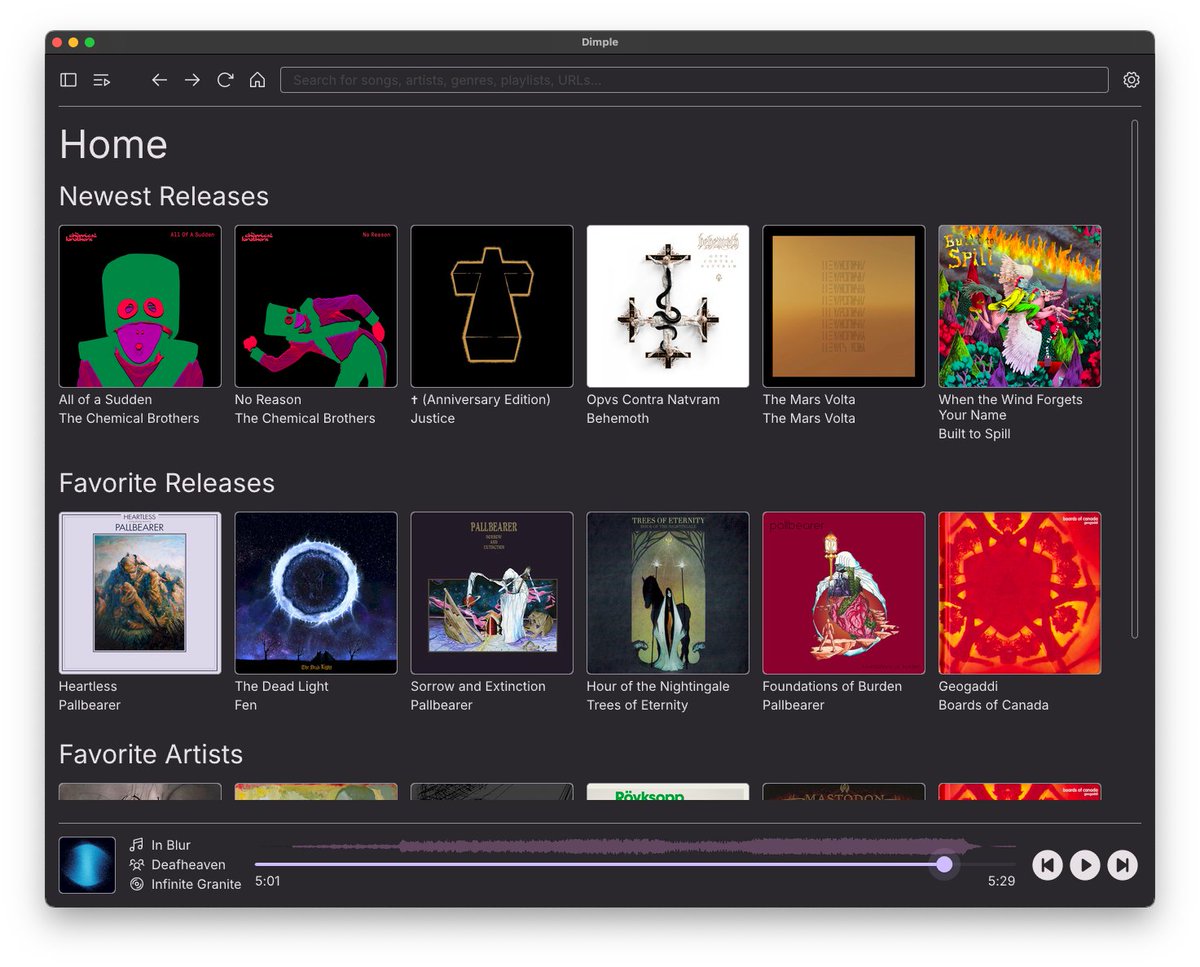Open Foundations of Burden album cover
This screenshot has width=1200, height=967.
(844, 593)
